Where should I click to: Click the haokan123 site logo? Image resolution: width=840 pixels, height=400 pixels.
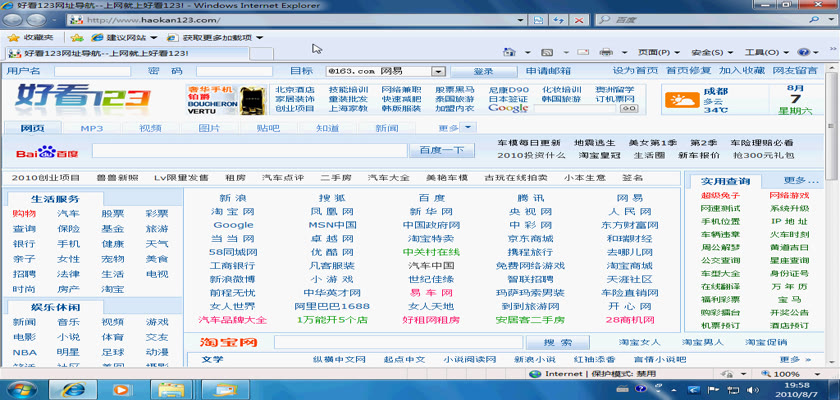click(66, 98)
